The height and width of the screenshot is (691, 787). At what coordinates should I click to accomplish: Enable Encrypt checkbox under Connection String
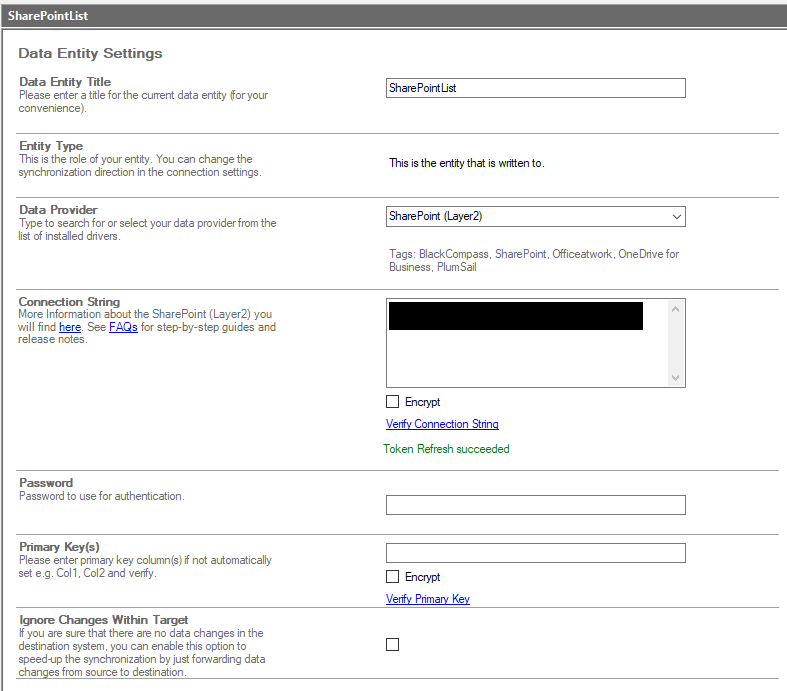click(x=393, y=402)
